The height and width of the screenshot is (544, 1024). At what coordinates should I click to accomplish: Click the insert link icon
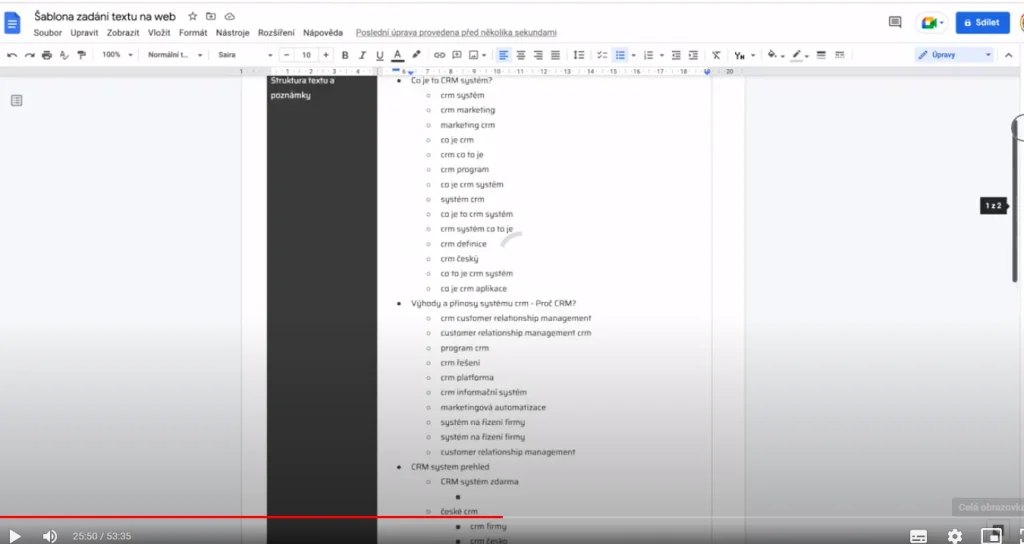click(439, 55)
